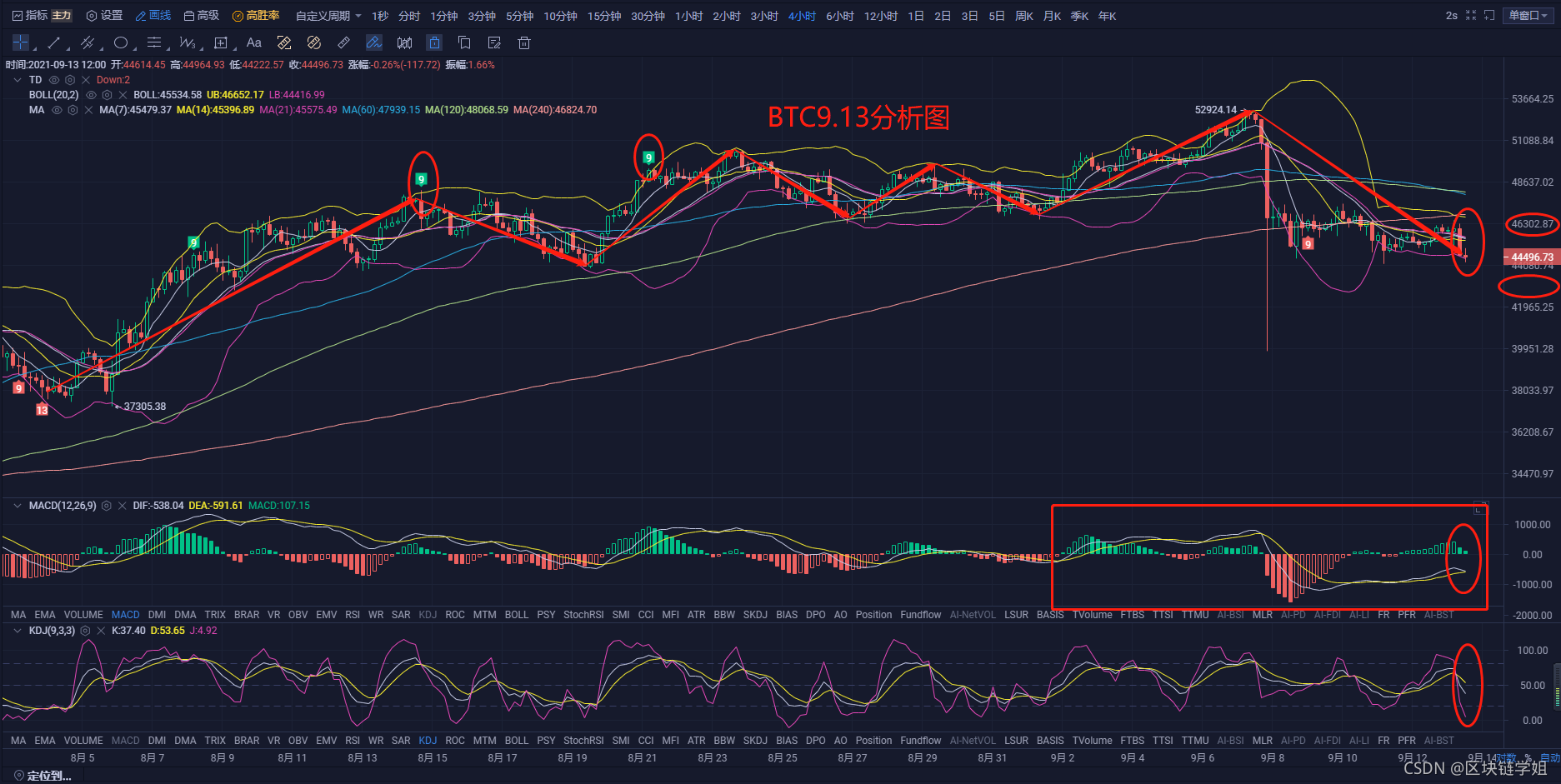Click the second ruler measure icon
The image size is (1561, 784).
pyautogui.click(x=314, y=42)
